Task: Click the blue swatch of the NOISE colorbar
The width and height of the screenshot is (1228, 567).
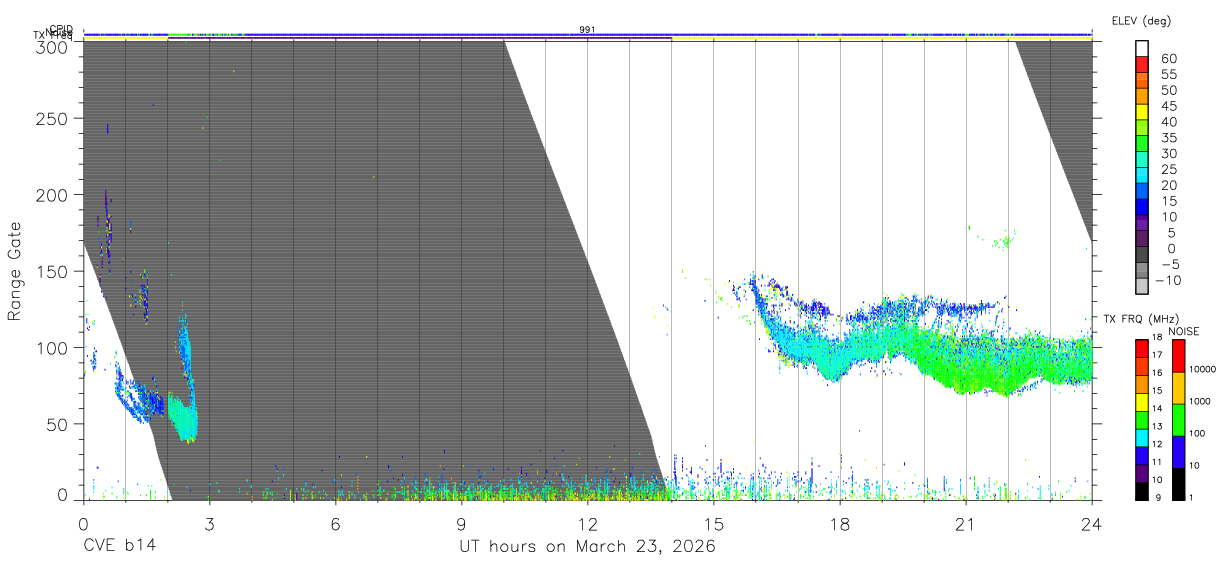Action: pyautogui.click(x=1177, y=450)
